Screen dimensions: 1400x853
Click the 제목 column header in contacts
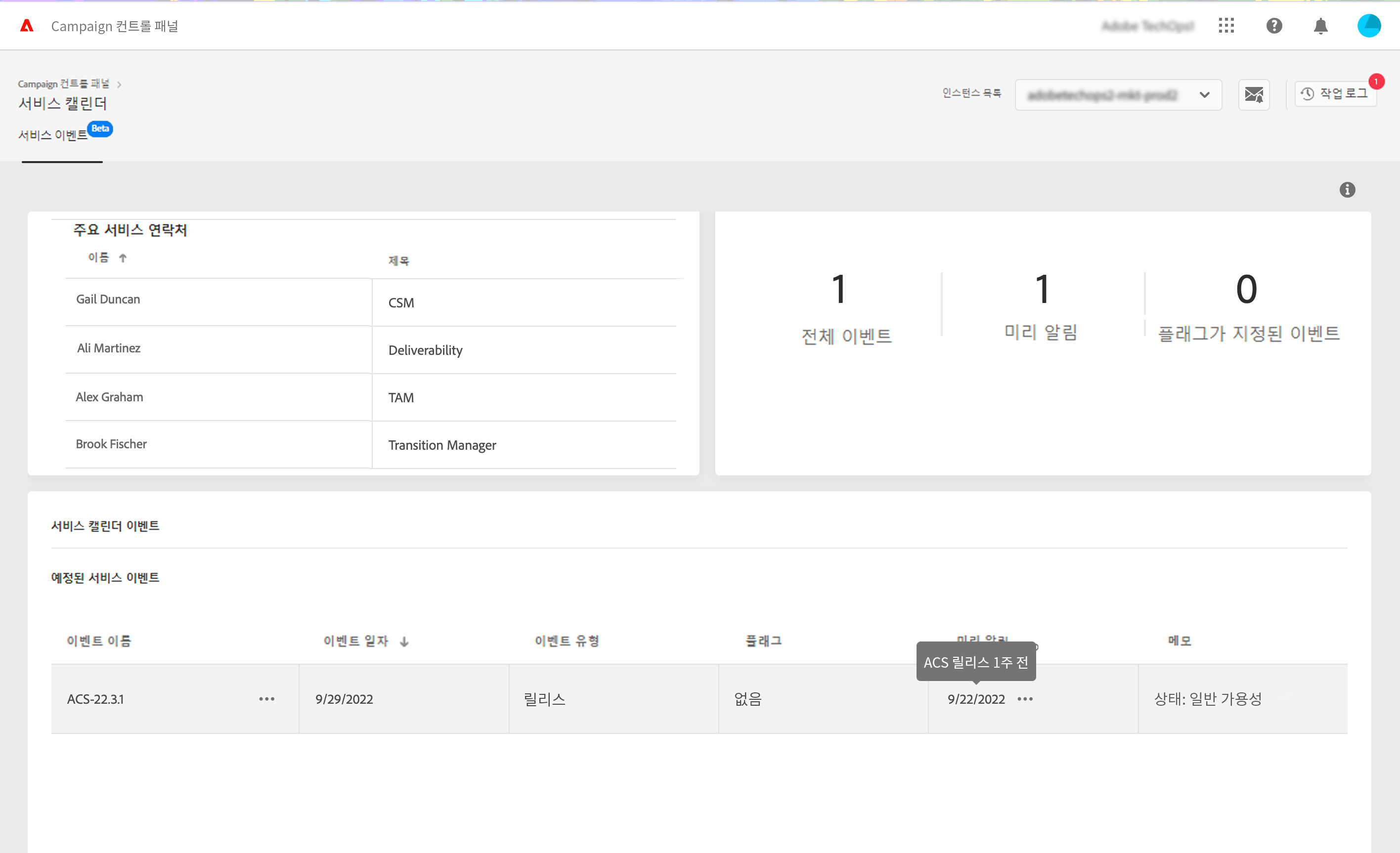[x=398, y=260]
